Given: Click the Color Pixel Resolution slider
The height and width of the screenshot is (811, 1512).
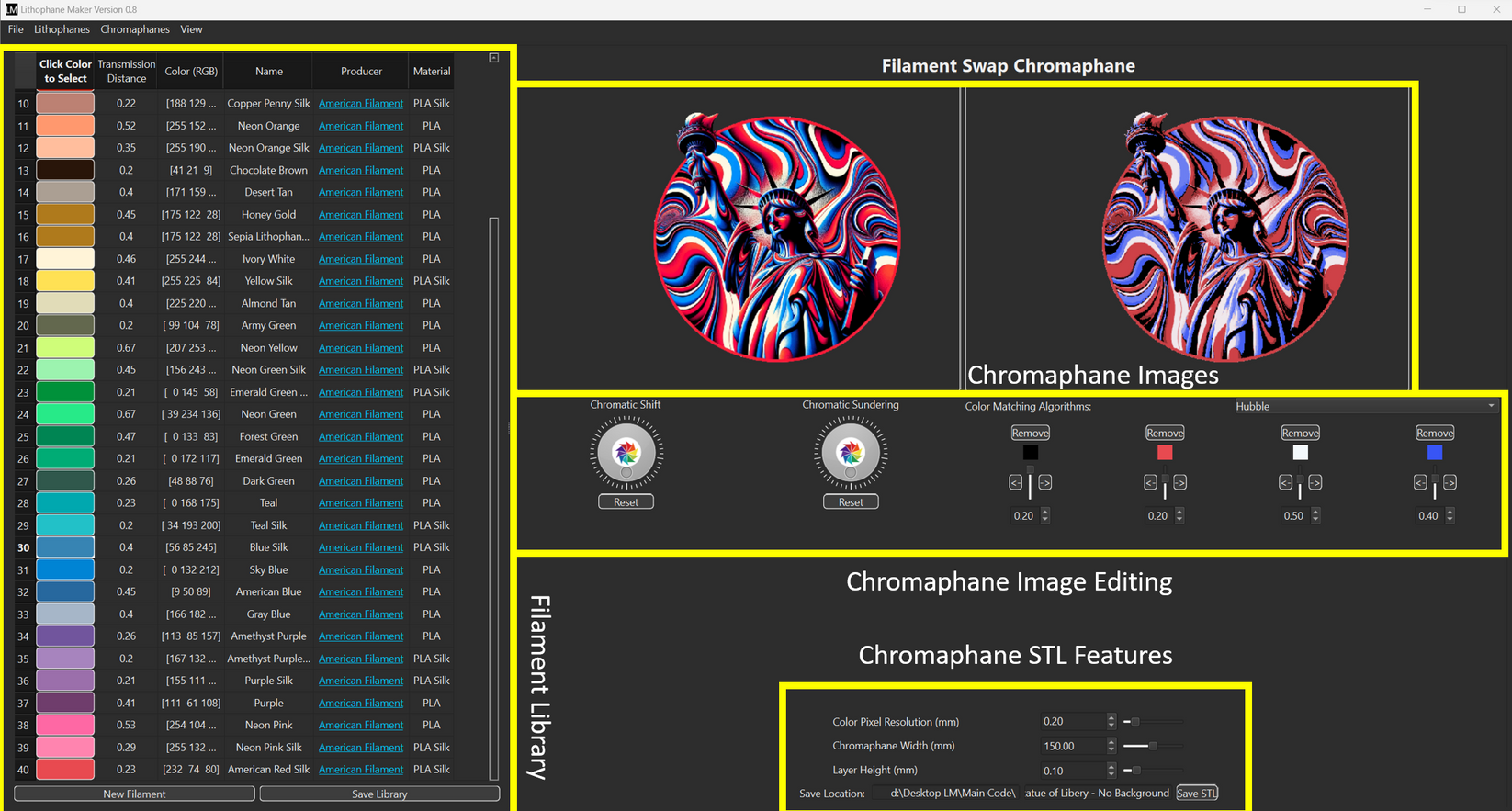Looking at the screenshot, I should [1153, 722].
